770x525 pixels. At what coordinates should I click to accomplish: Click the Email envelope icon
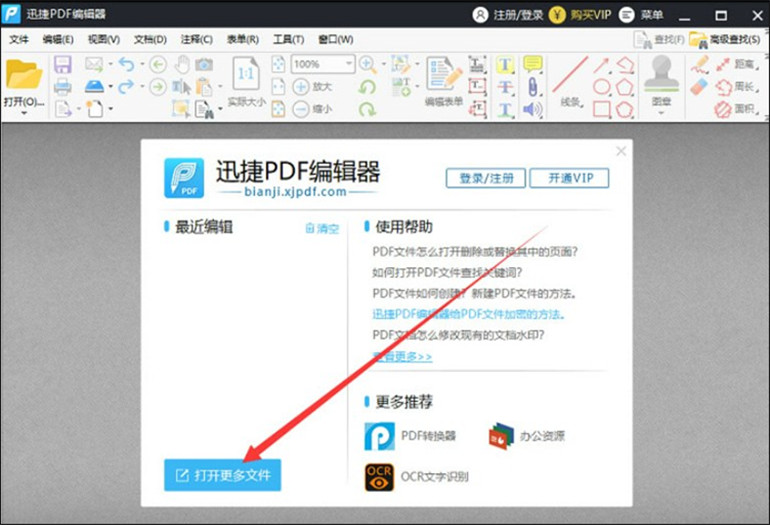pos(94,64)
